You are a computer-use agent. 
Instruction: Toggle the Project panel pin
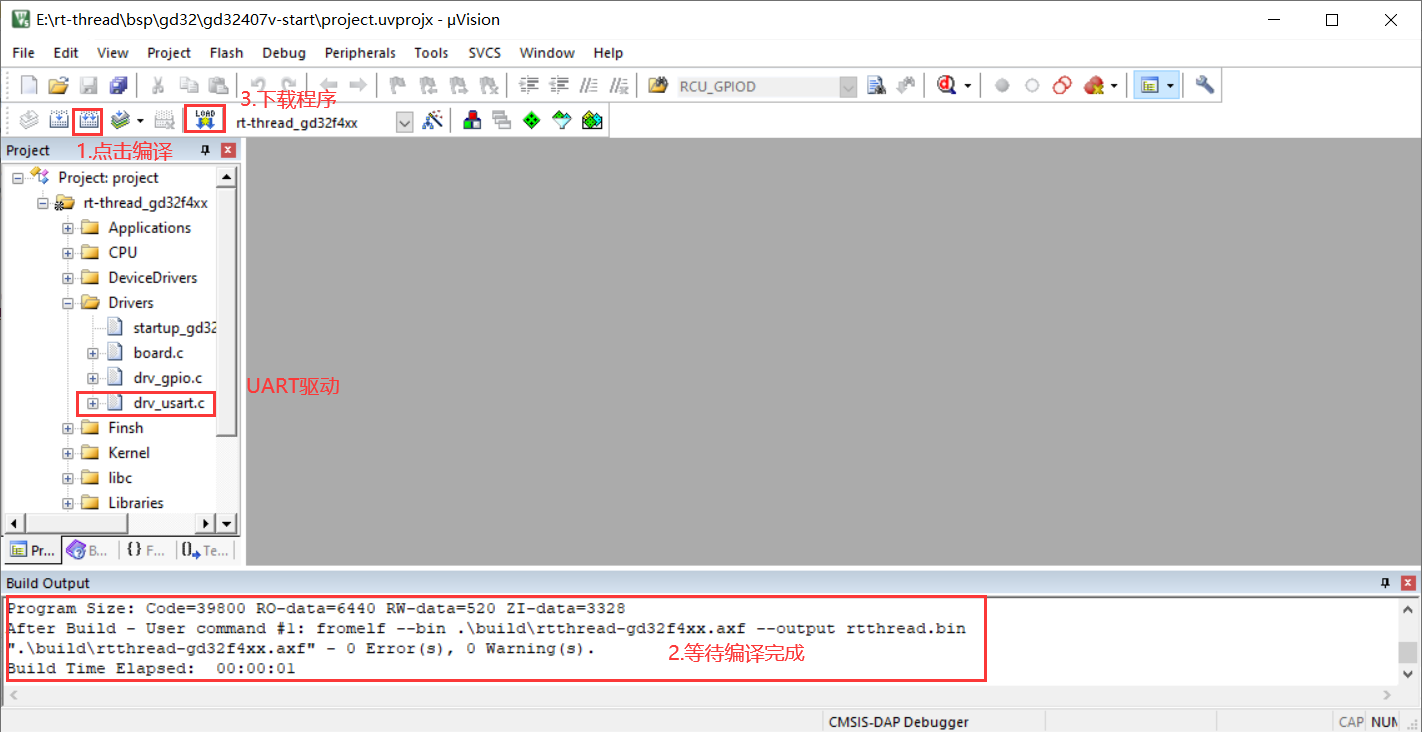pyautogui.click(x=206, y=150)
